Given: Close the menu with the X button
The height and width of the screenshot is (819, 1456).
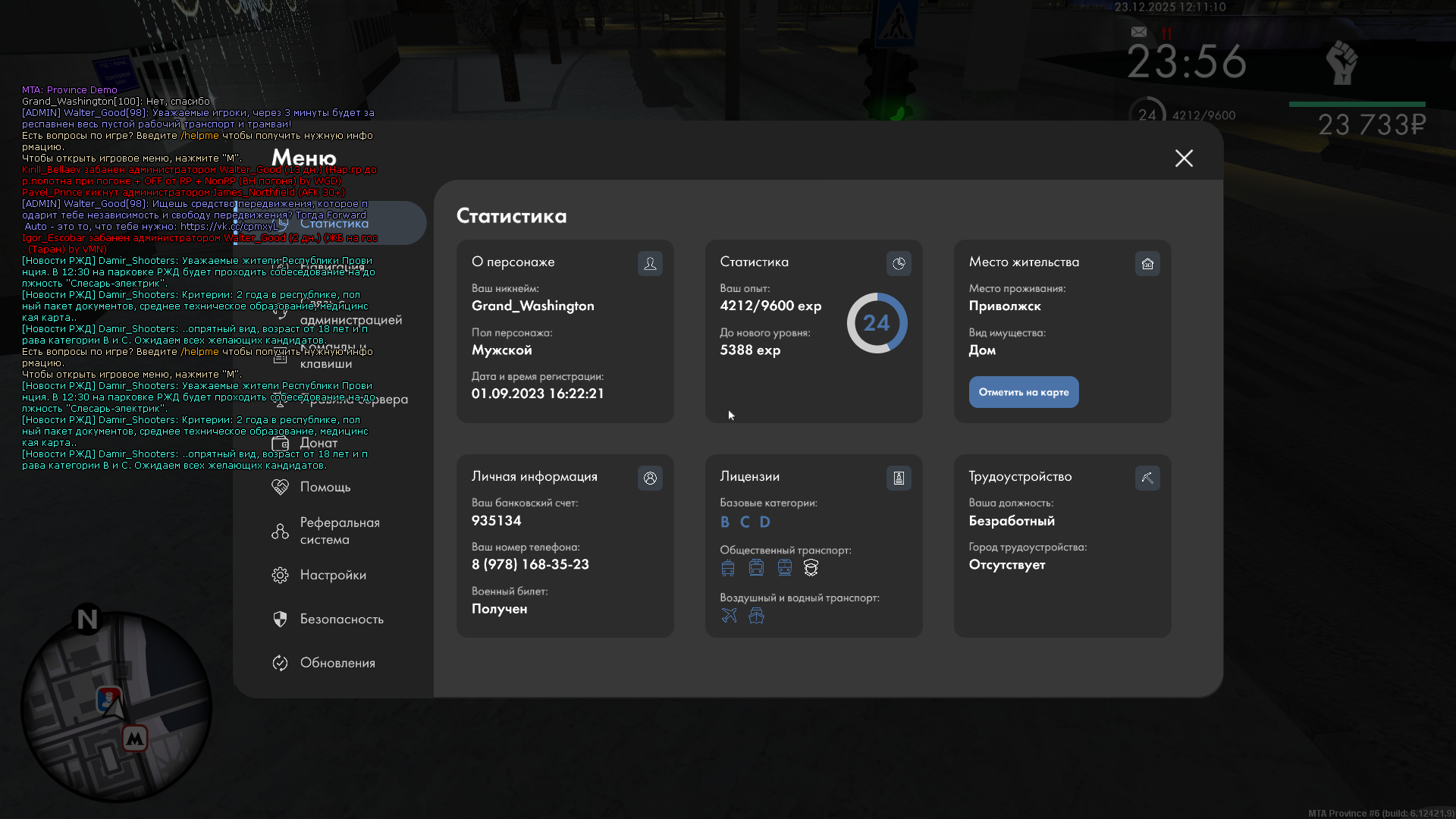Looking at the screenshot, I should pos(1184,158).
